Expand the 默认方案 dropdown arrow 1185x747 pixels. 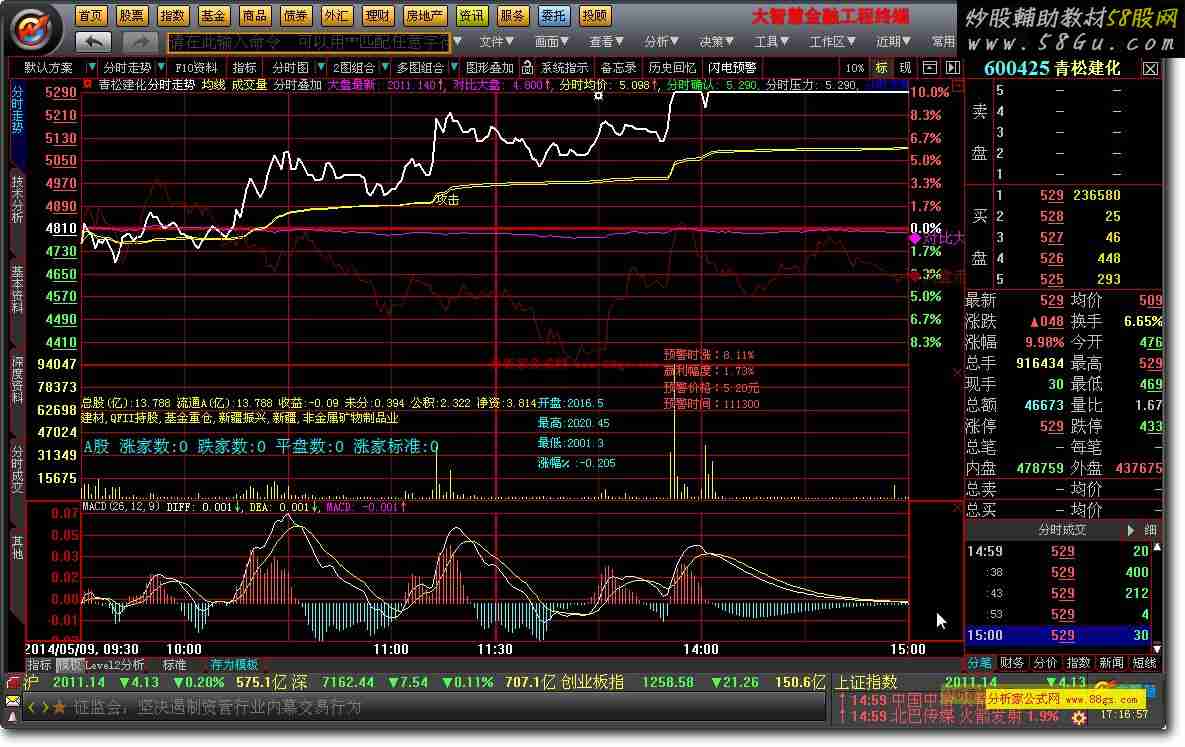[91, 67]
